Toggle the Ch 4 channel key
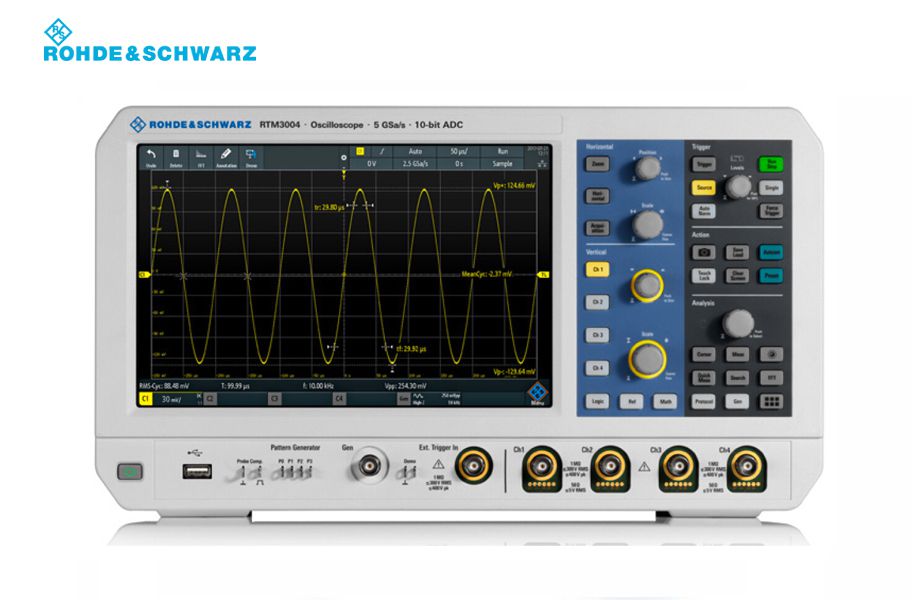Image resolution: width=912 pixels, height=600 pixels. pyautogui.click(x=597, y=368)
